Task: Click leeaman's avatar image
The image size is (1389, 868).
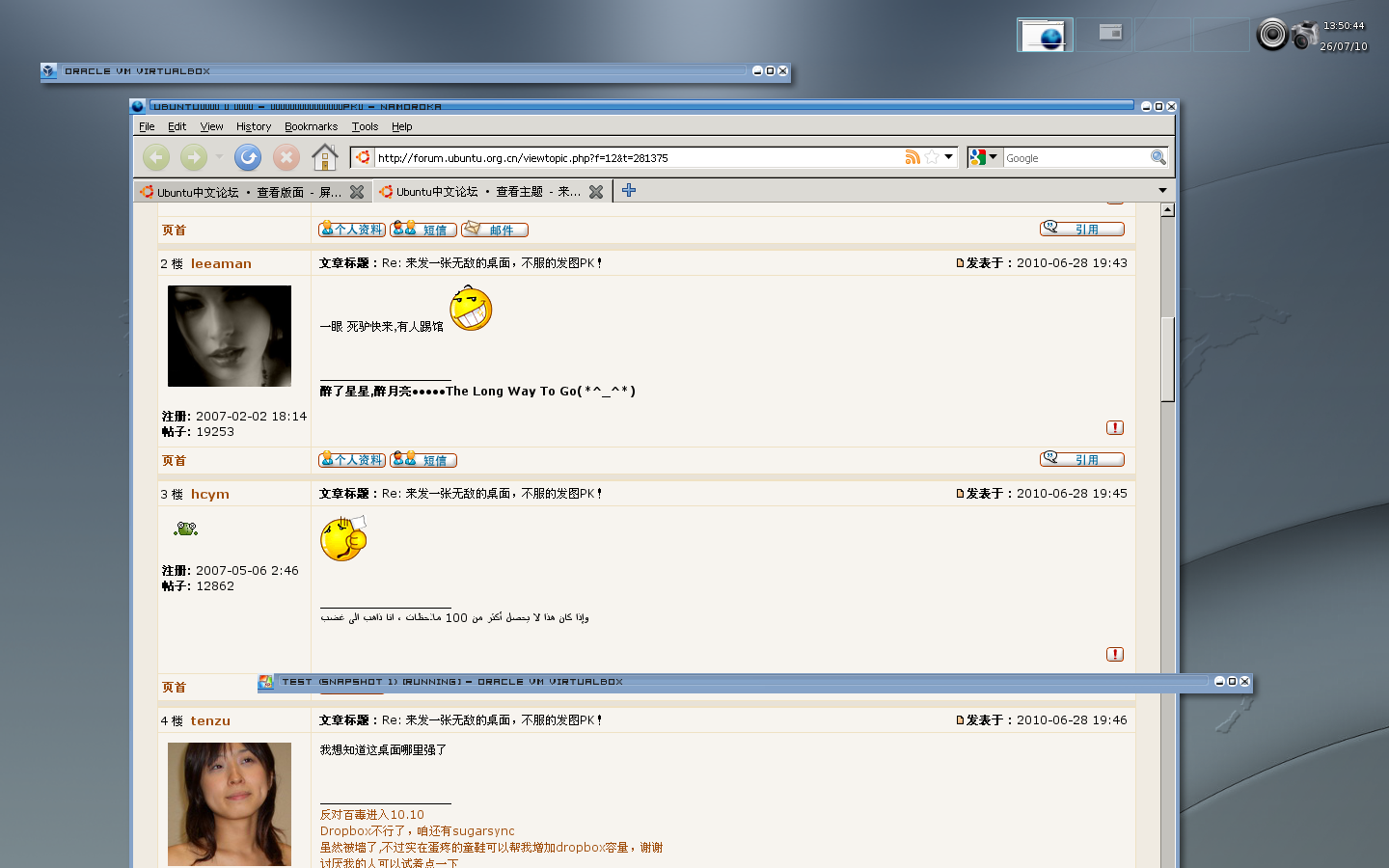Action: point(230,336)
